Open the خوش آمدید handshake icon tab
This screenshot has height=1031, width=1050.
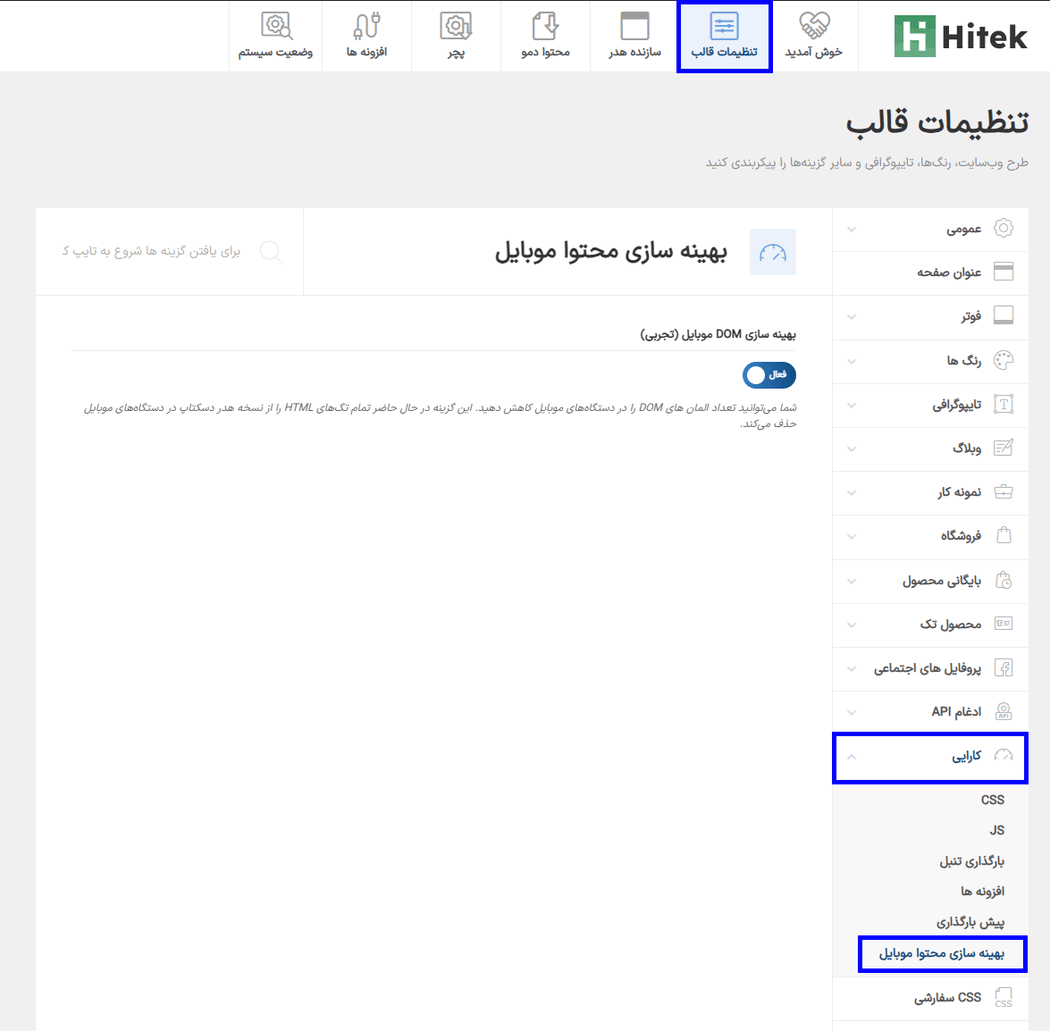tap(814, 25)
